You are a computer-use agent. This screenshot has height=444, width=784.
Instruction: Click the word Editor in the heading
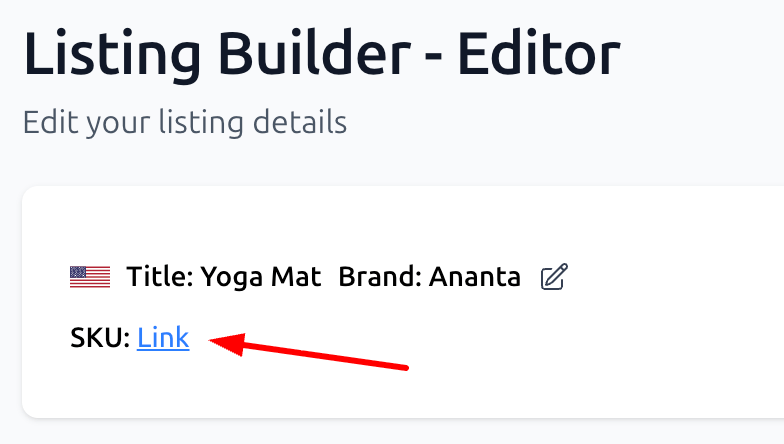(x=539, y=54)
